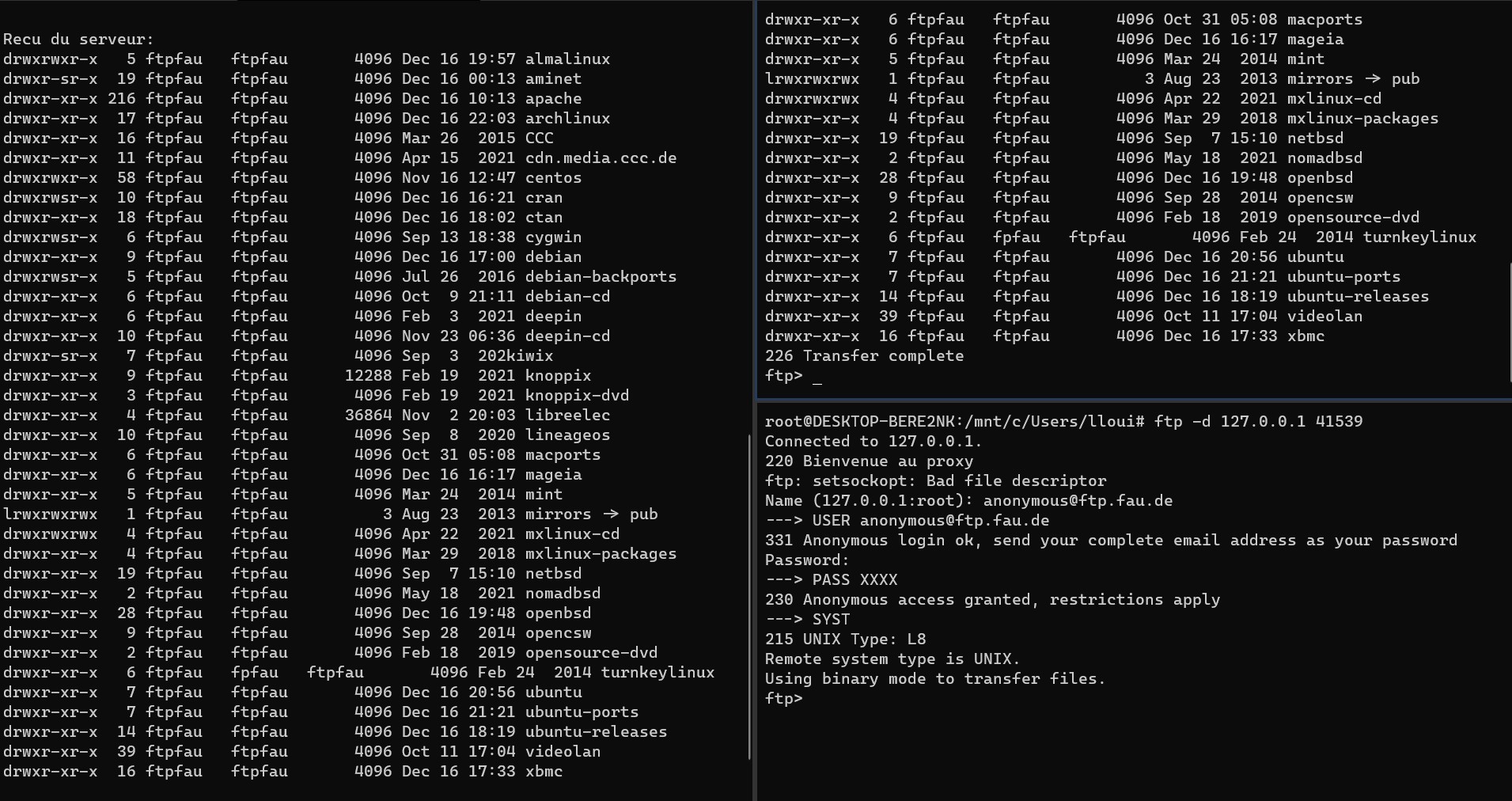Click the '---> SYST' command line

point(807,620)
